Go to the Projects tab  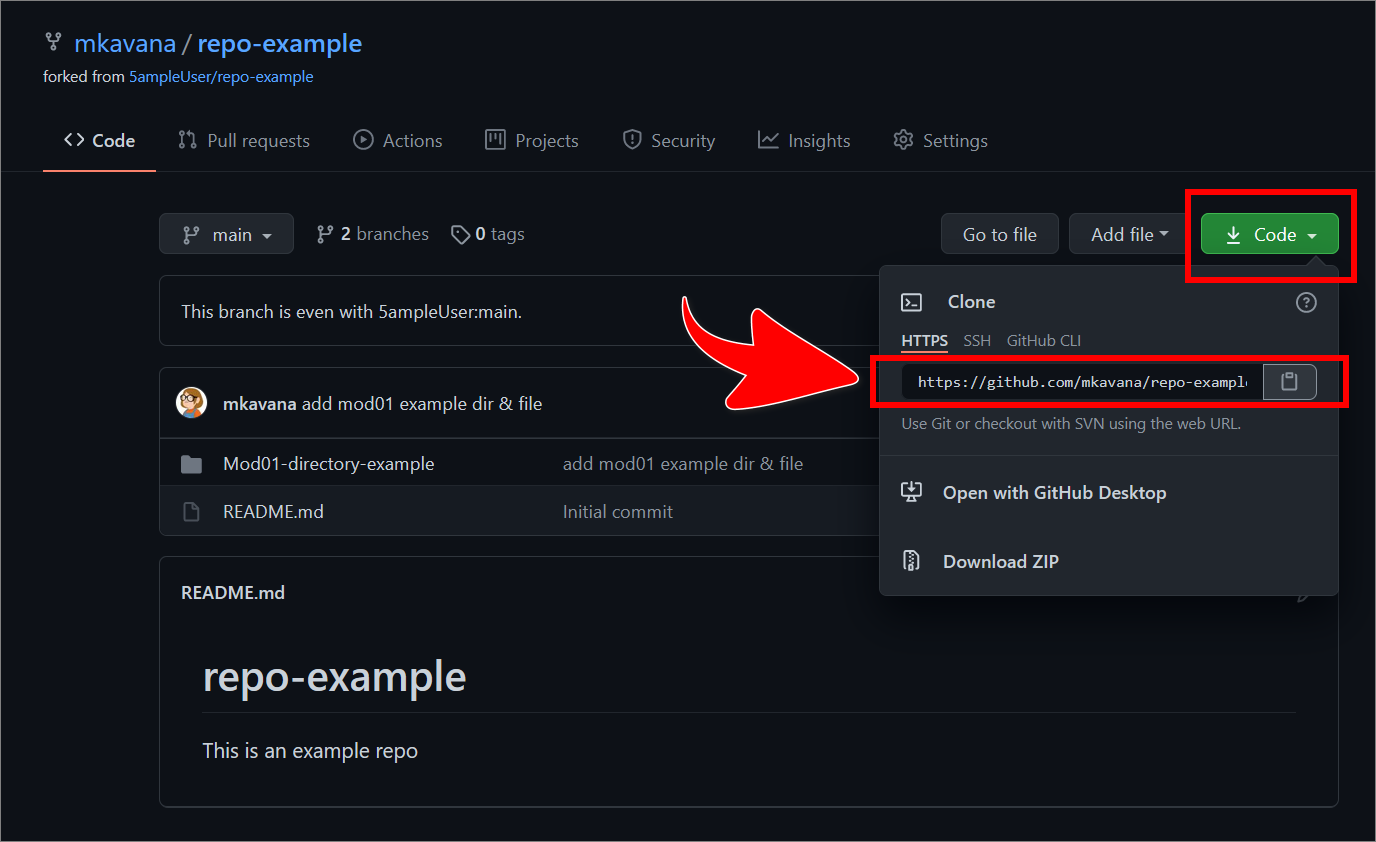tap(532, 141)
